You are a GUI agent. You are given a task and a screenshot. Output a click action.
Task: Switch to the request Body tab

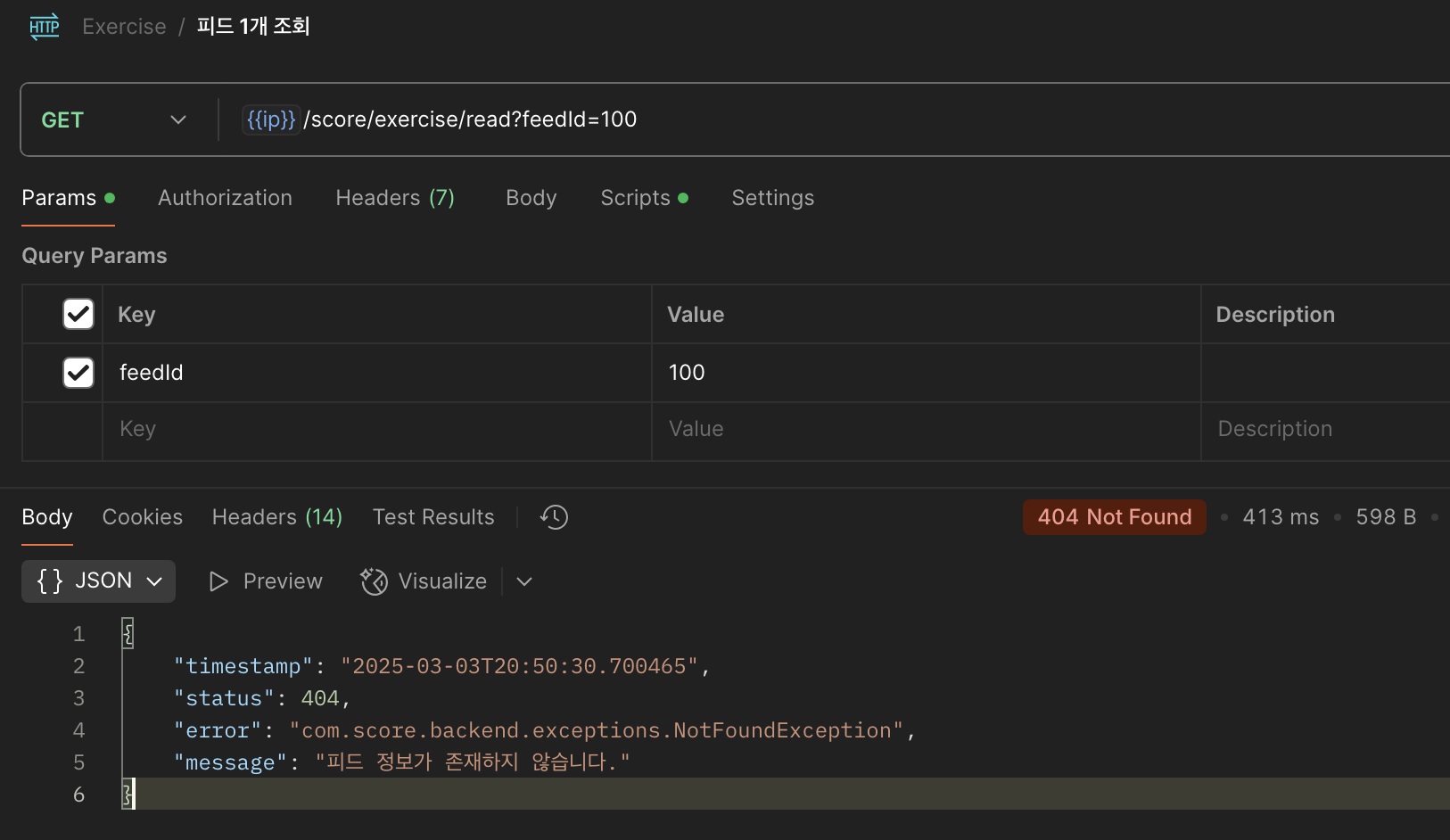coord(531,198)
